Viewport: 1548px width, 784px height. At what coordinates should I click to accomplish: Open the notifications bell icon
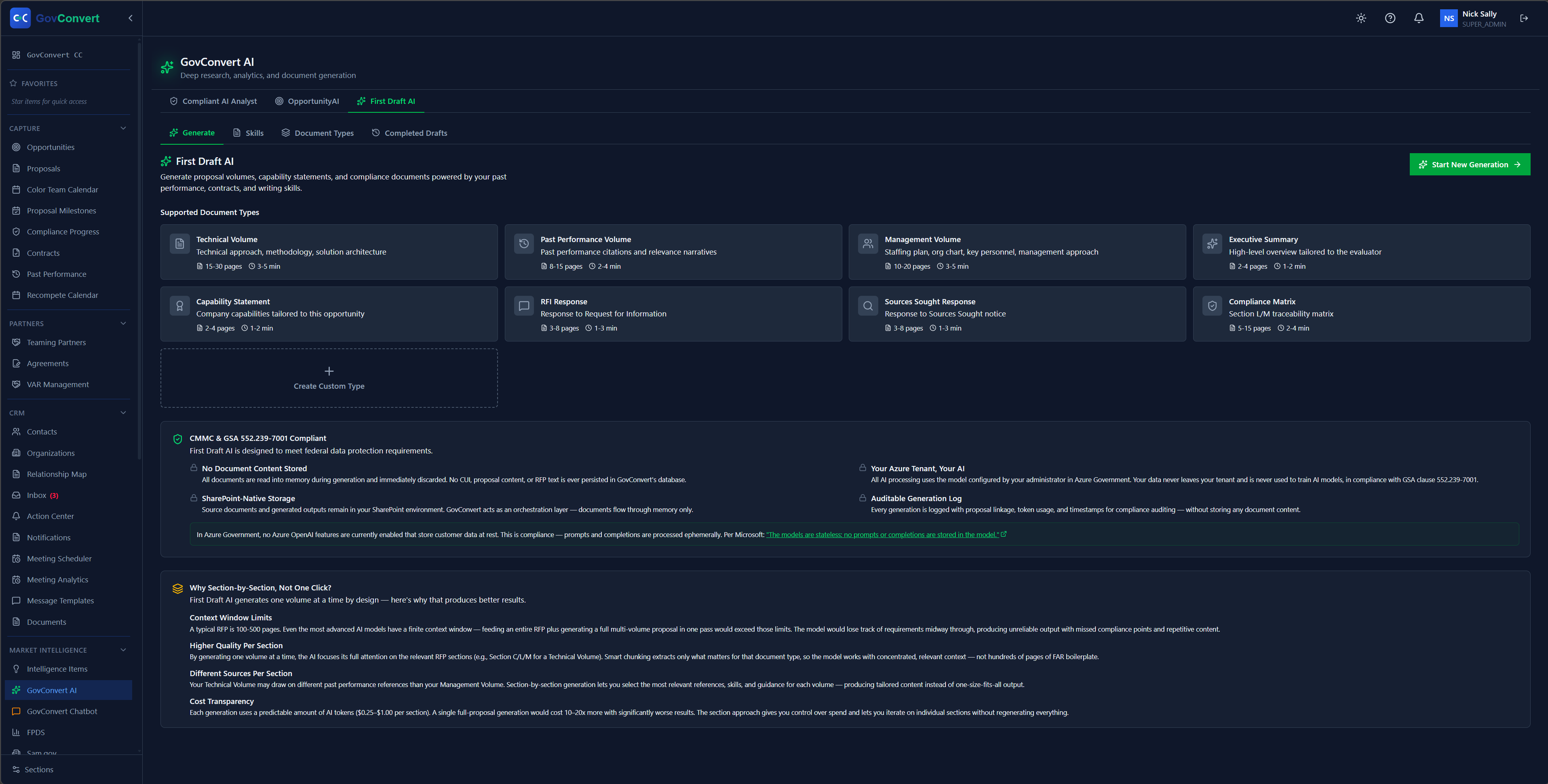point(1419,18)
